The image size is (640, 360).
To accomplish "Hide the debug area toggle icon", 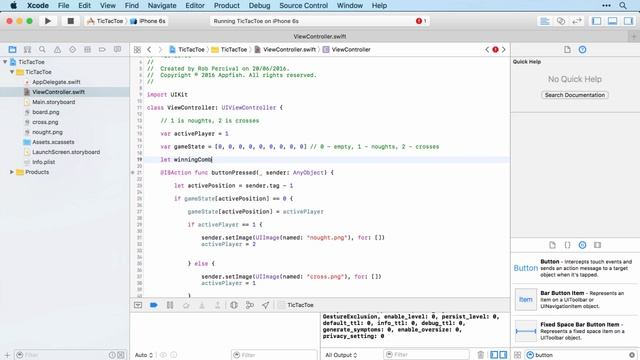I will click(x=138, y=305).
